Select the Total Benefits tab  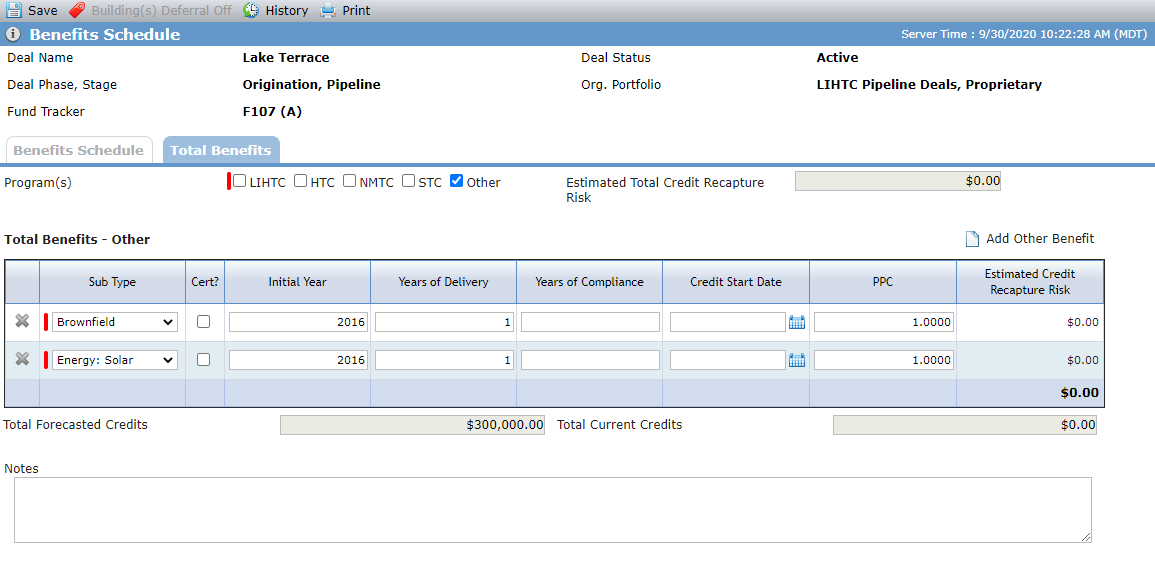[x=221, y=150]
